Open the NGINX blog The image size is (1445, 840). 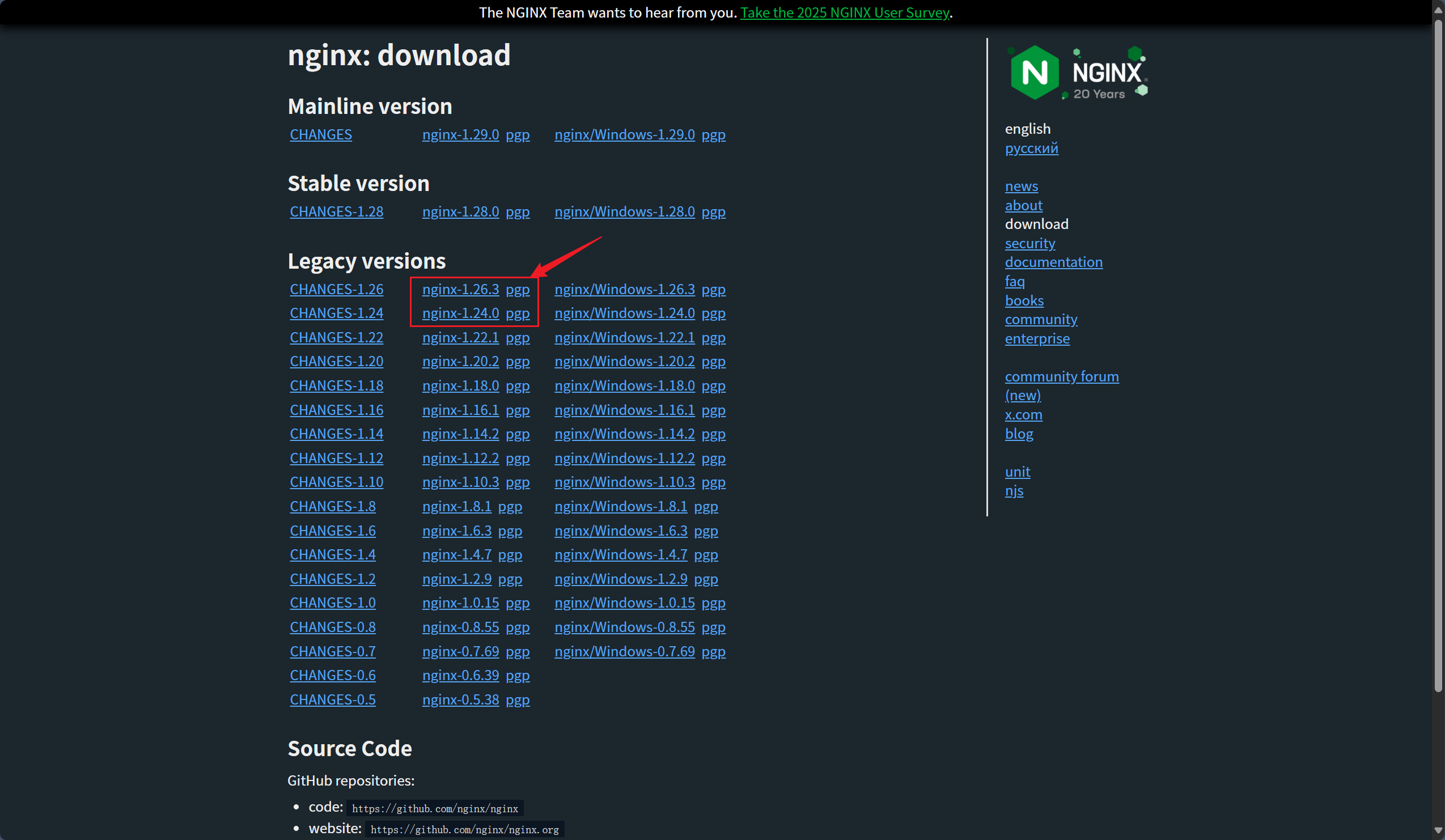coord(1019,434)
